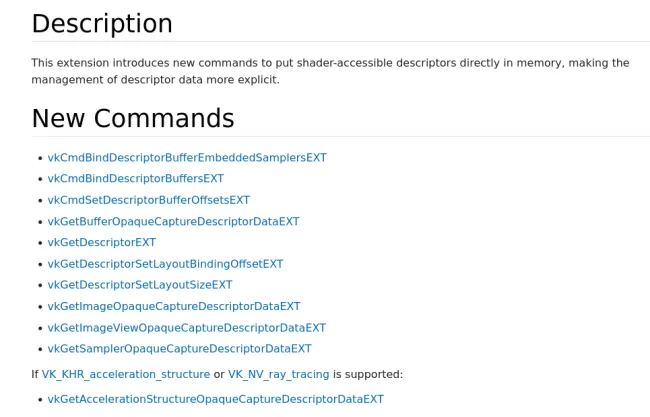Go to vkGetBufferOpaqueCaptureDescriptorDataEXT page

pos(173,222)
